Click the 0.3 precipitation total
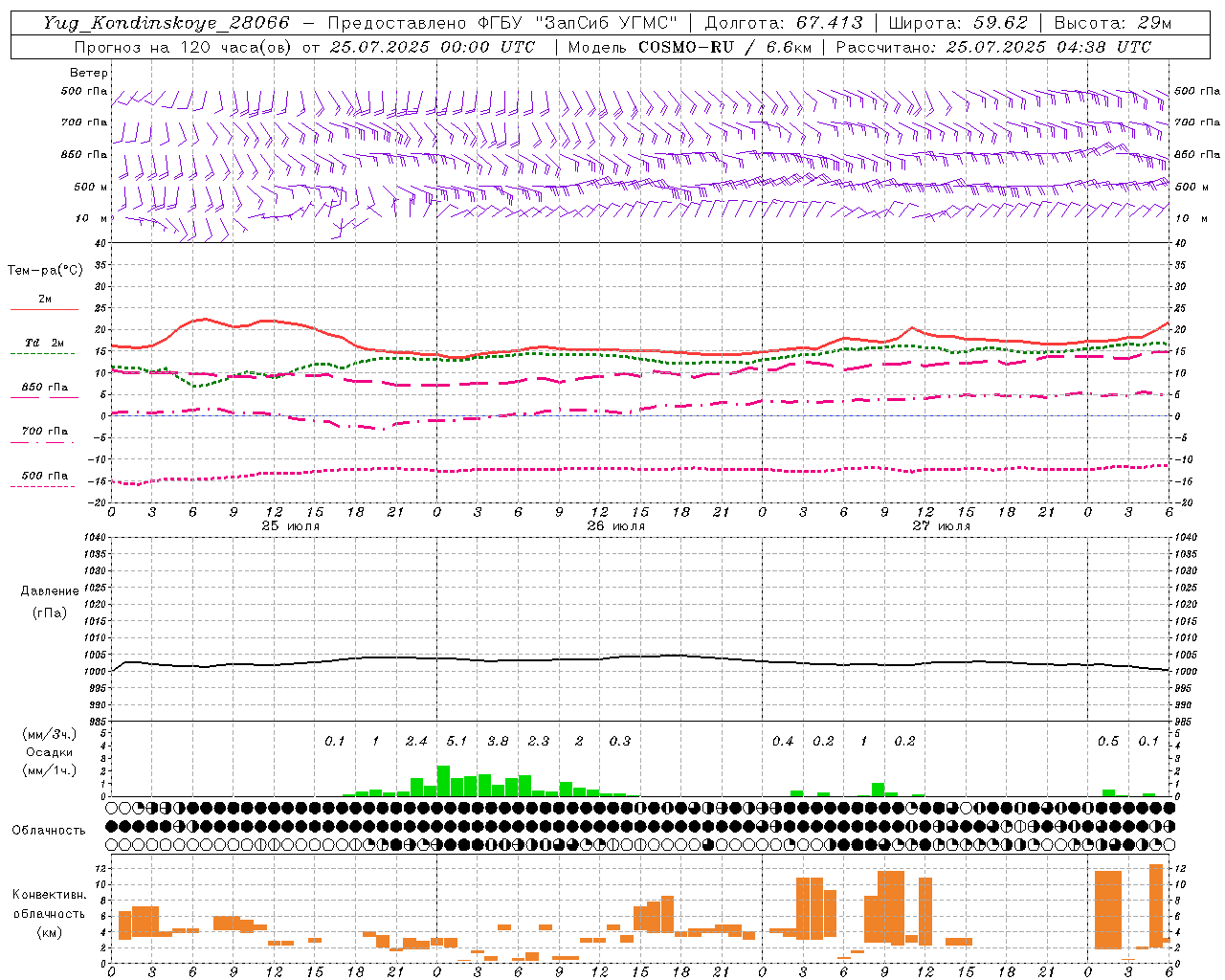Image resolution: width=1225 pixels, height=980 pixels. tap(620, 742)
